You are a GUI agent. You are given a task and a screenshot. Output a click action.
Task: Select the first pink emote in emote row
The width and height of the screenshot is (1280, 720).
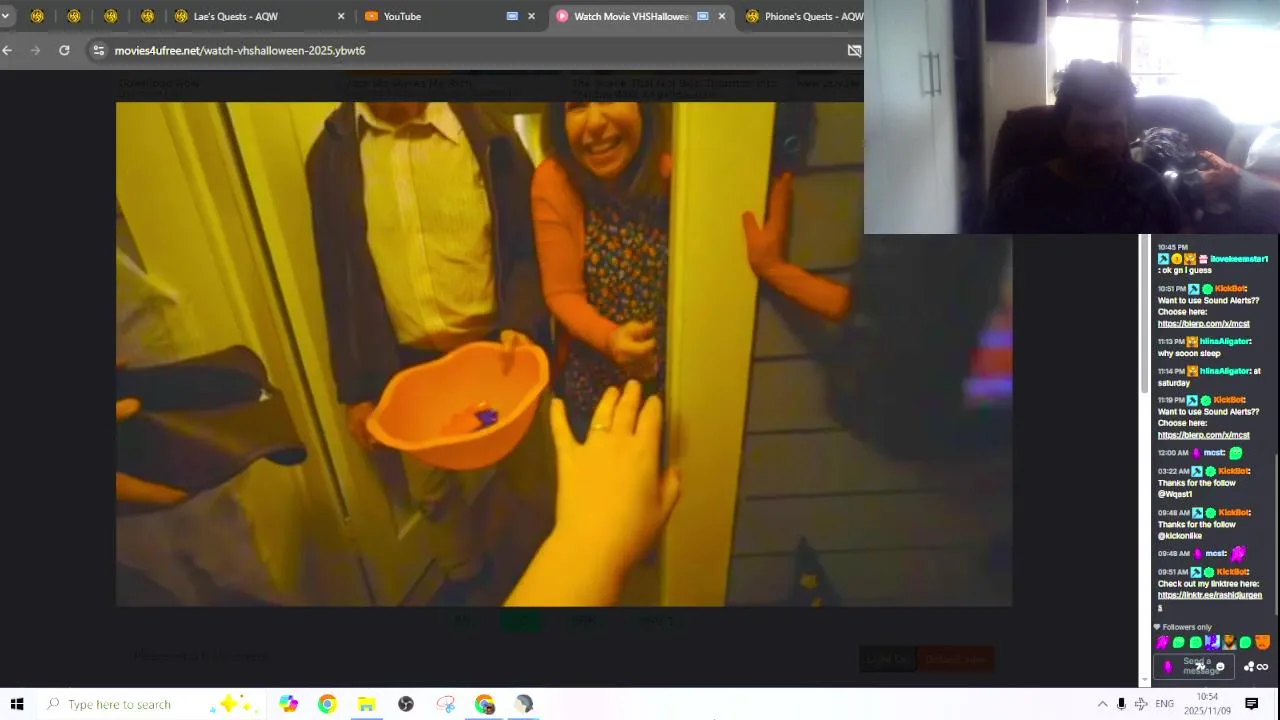[x=1162, y=642]
